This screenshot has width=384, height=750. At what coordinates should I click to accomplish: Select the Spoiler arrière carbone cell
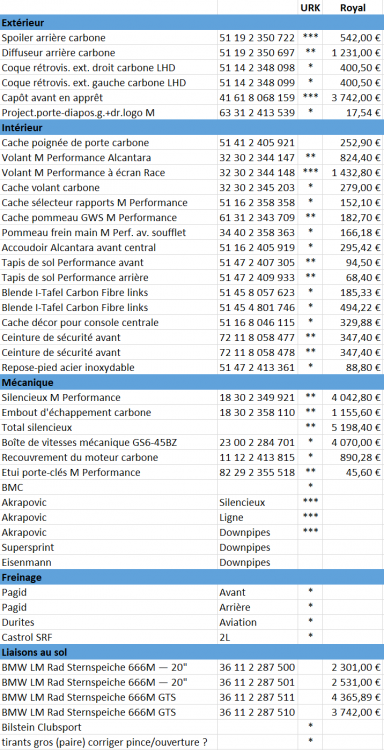[x=109, y=38]
